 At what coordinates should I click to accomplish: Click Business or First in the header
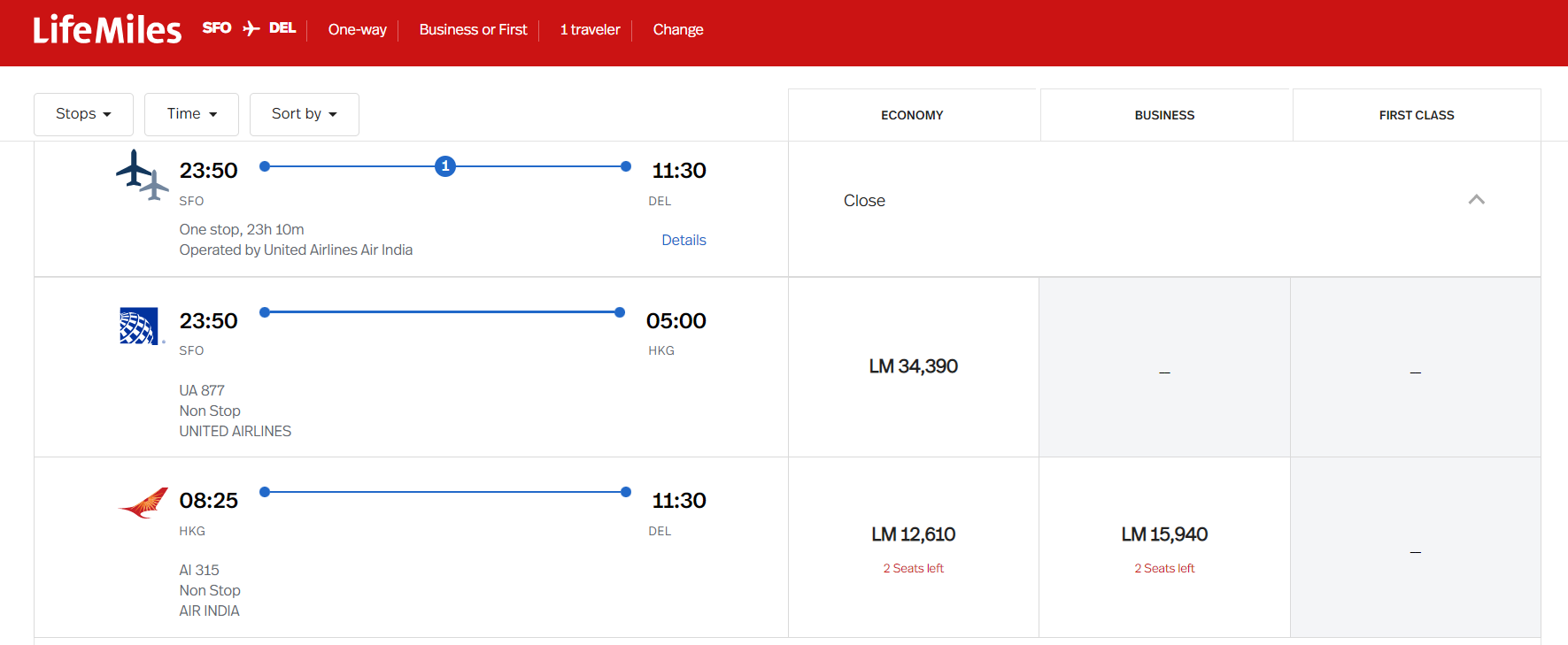click(x=473, y=30)
